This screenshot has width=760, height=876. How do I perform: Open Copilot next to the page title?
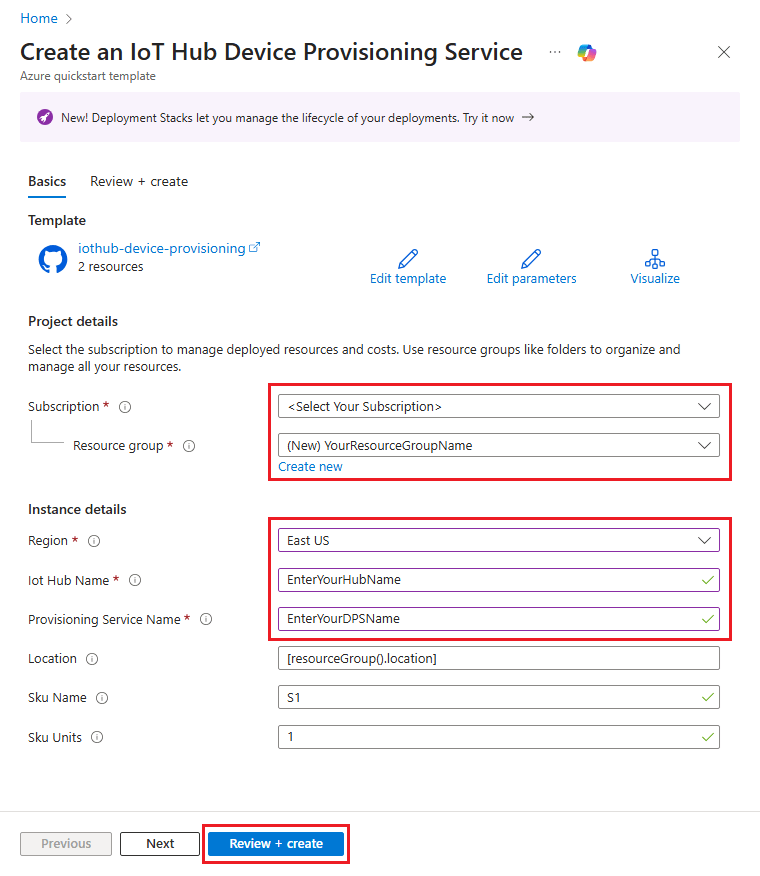coord(587,52)
